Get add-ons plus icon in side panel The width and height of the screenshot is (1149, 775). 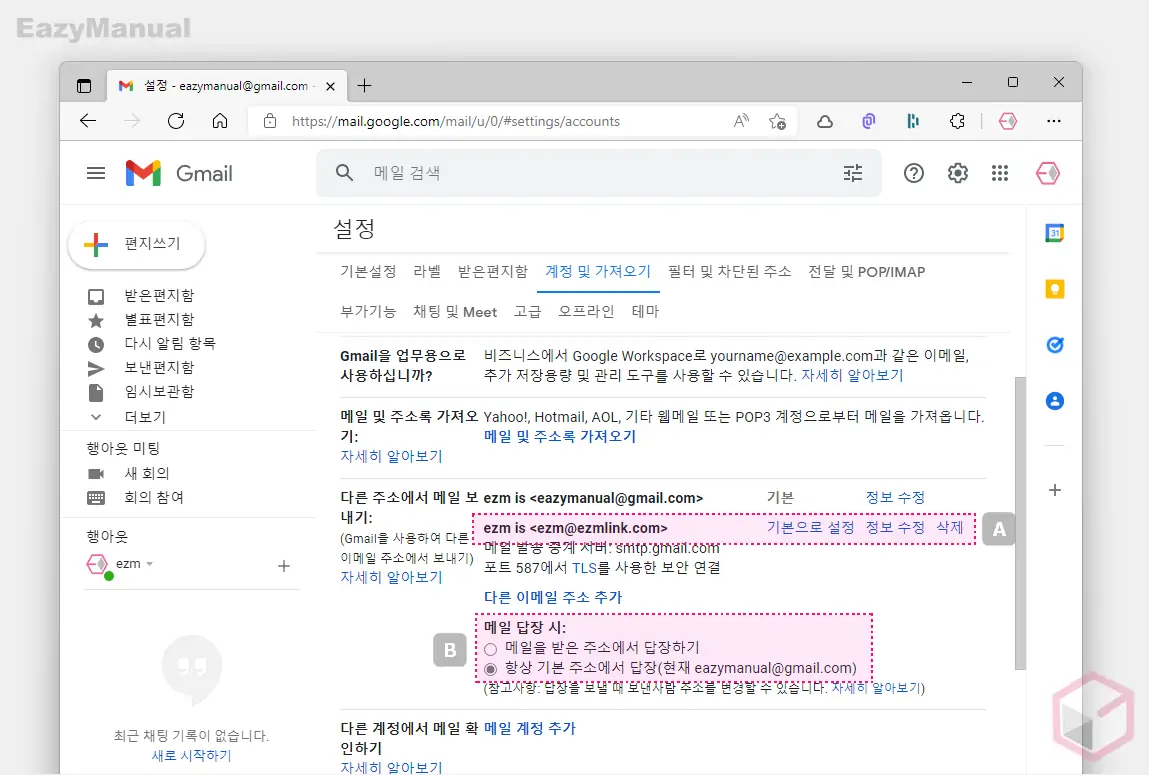pos(1054,490)
